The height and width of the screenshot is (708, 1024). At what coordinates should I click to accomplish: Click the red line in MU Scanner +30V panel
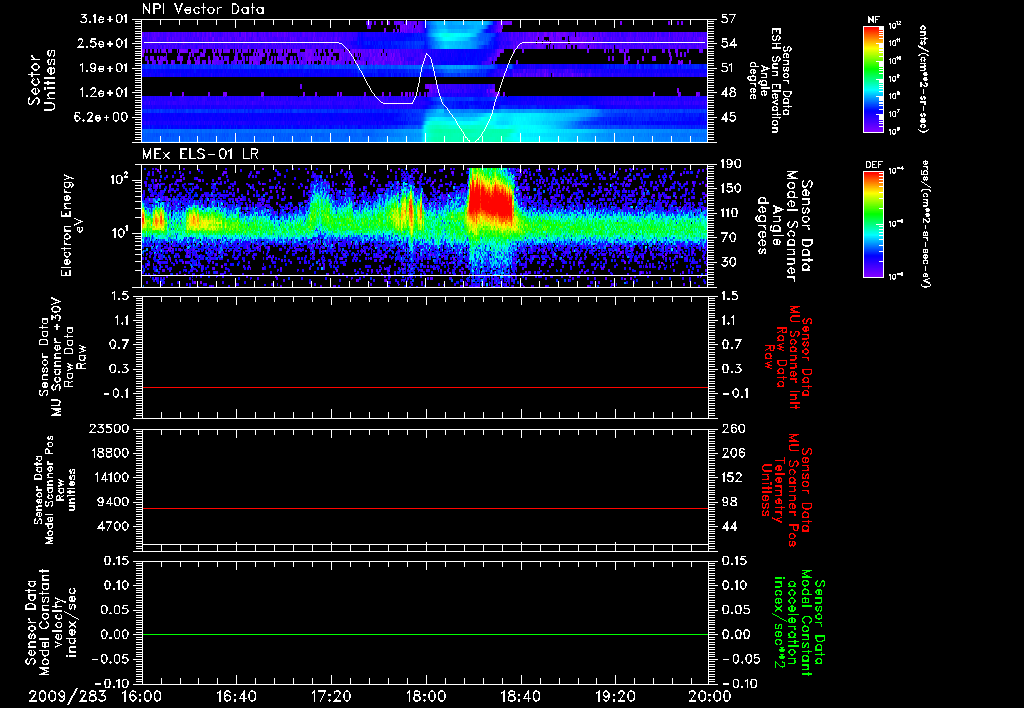(x=425, y=387)
